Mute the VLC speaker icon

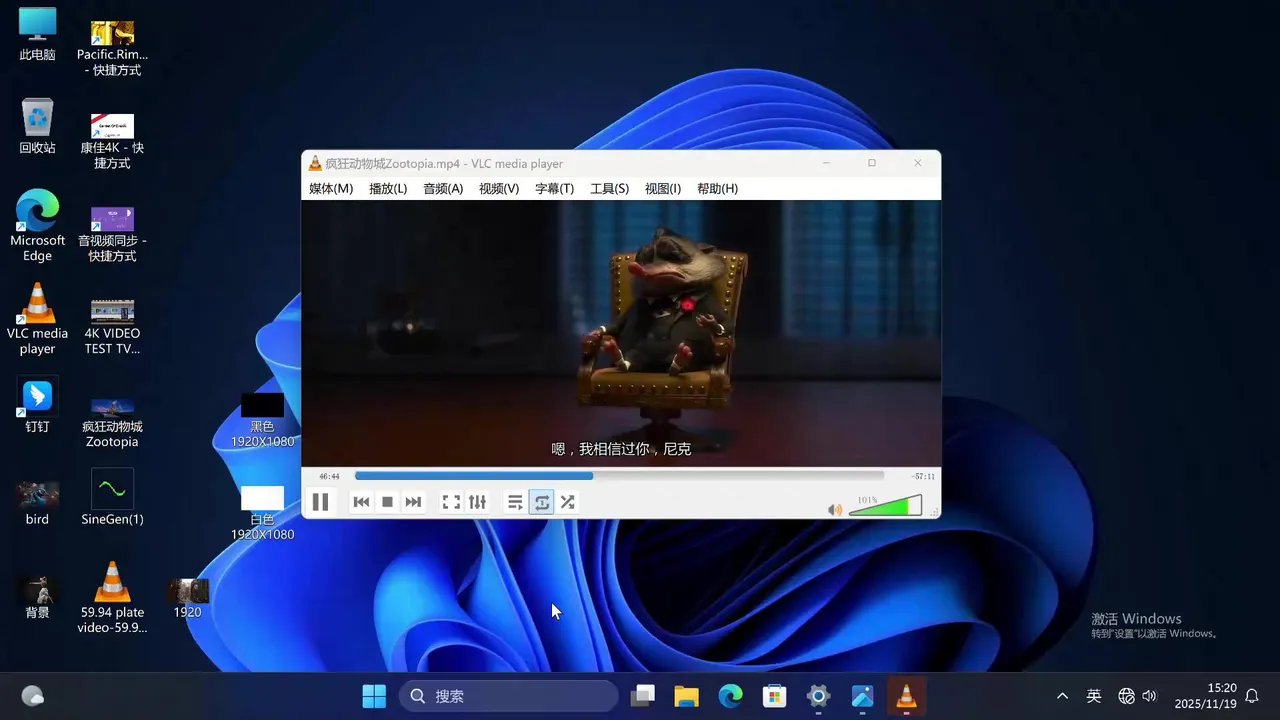(x=835, y=510)
